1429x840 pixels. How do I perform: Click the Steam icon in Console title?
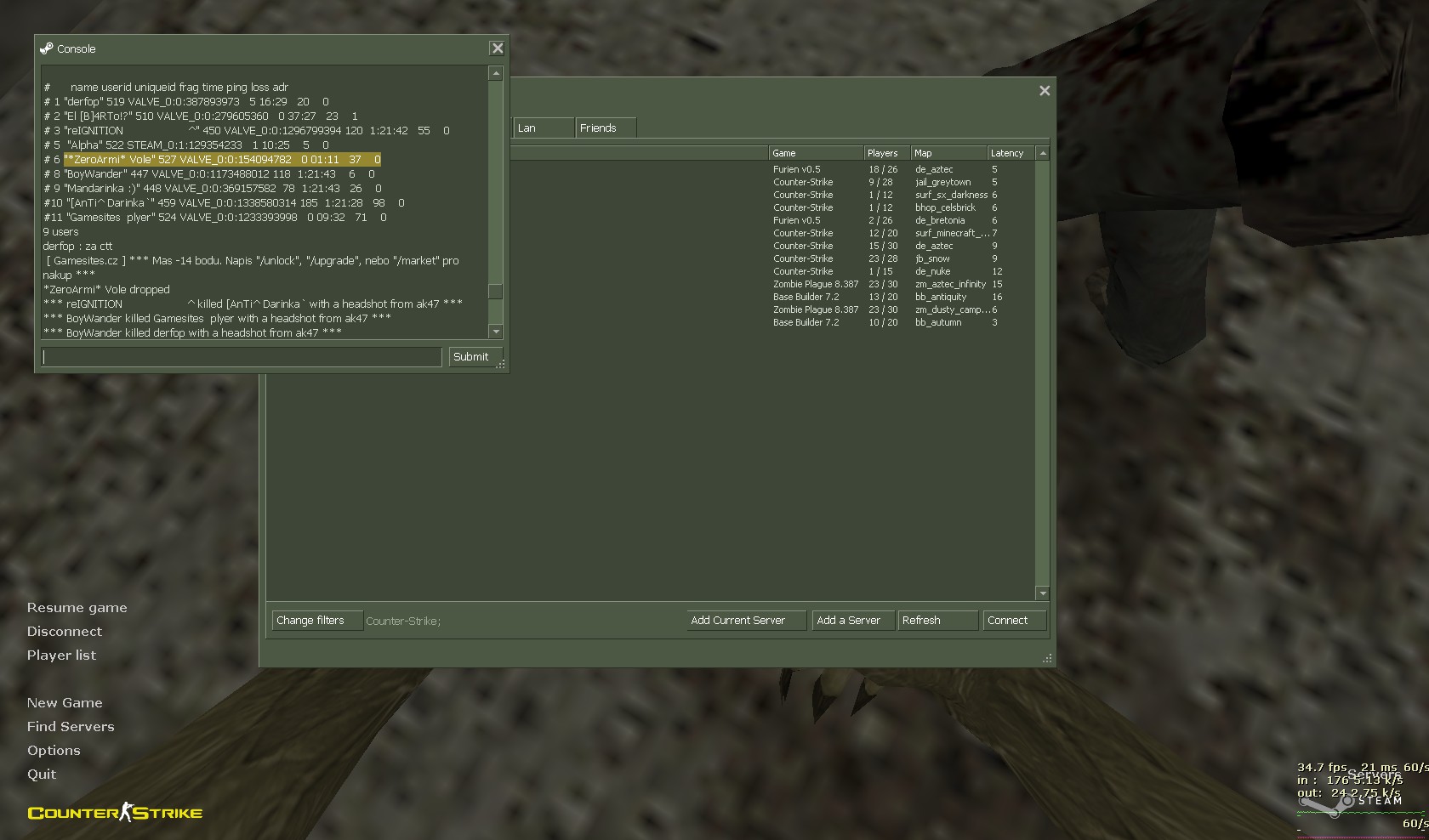(x=47, y=48)
